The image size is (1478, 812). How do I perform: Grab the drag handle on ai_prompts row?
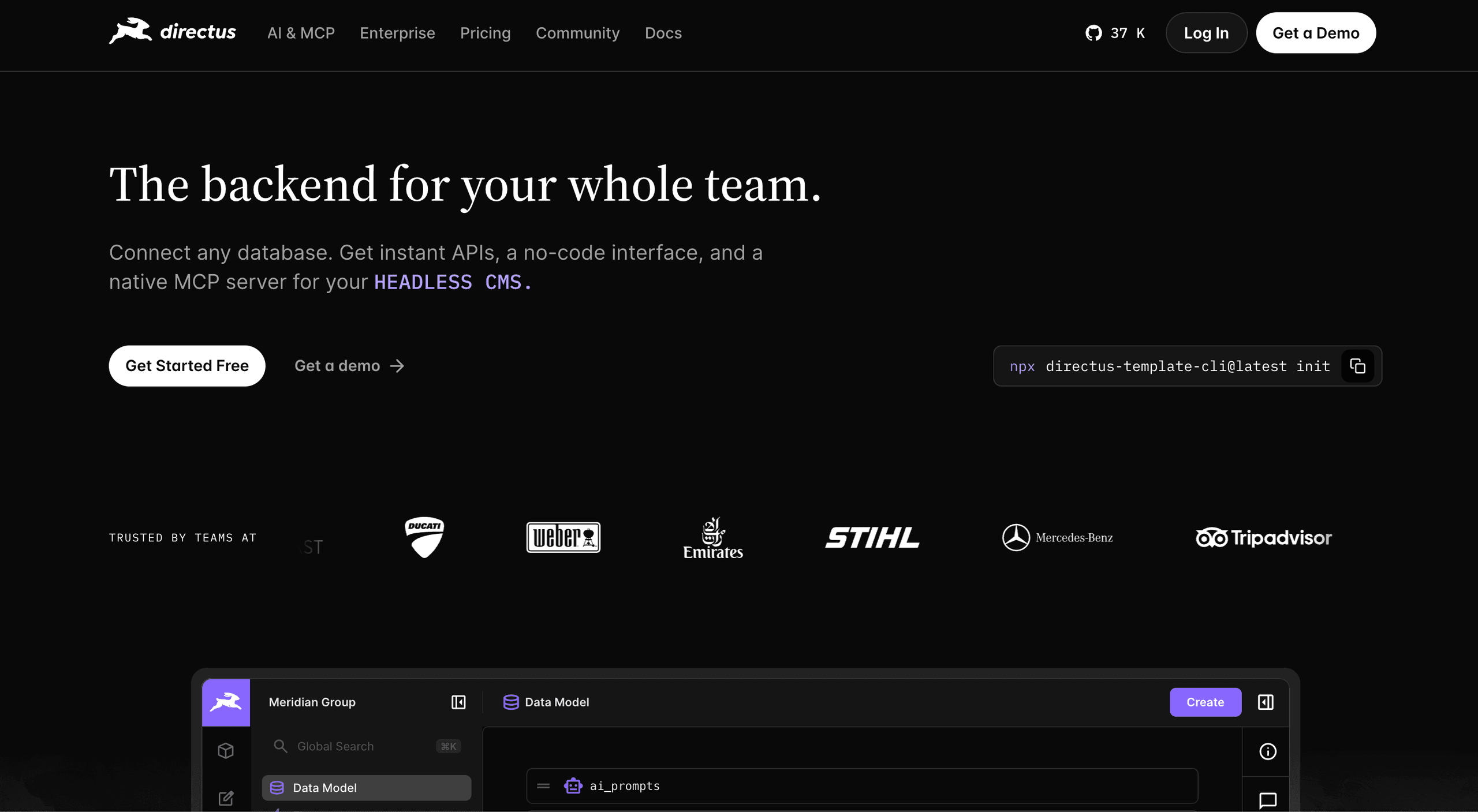(x=543, y=786)
